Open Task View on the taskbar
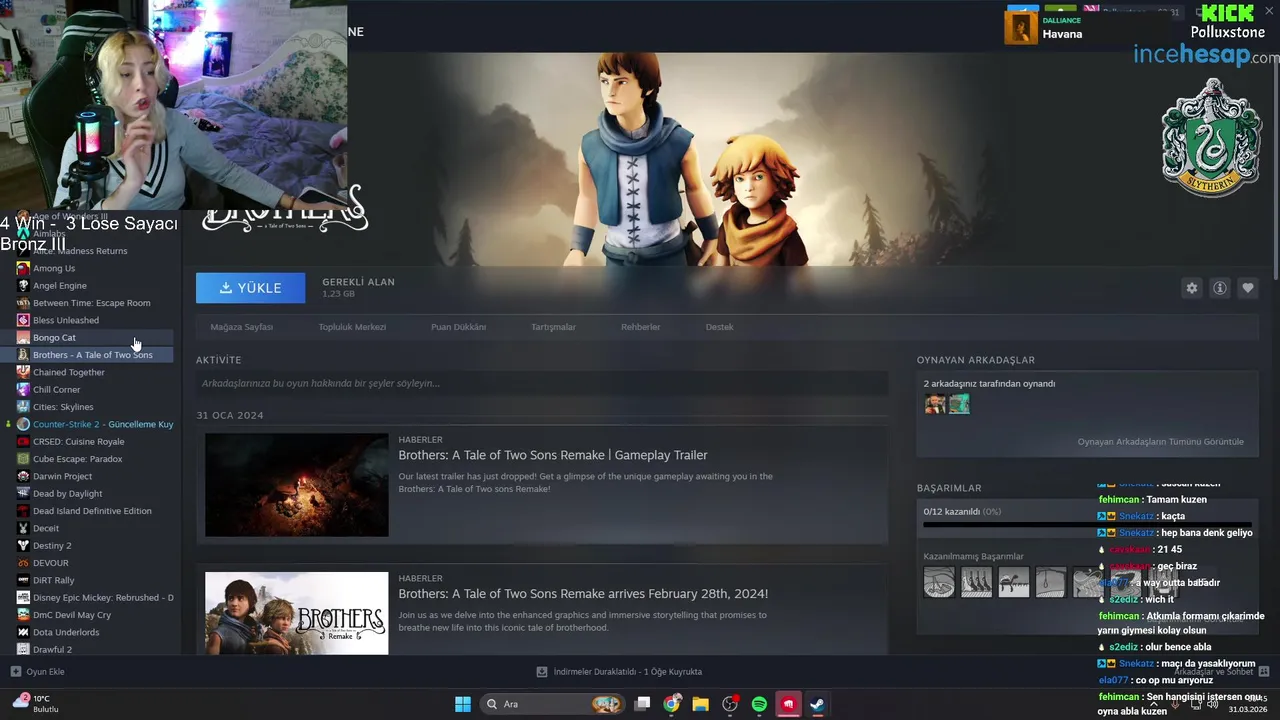The height and width of the screenshot is (720, 1280). [643, 704]
